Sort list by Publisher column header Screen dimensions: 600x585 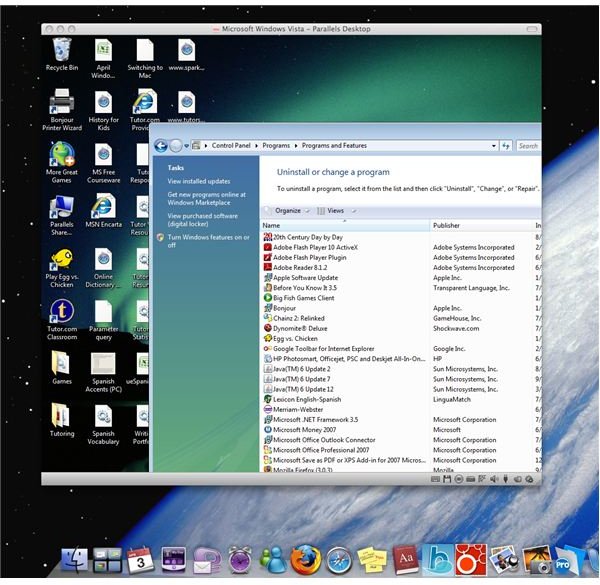481,226
